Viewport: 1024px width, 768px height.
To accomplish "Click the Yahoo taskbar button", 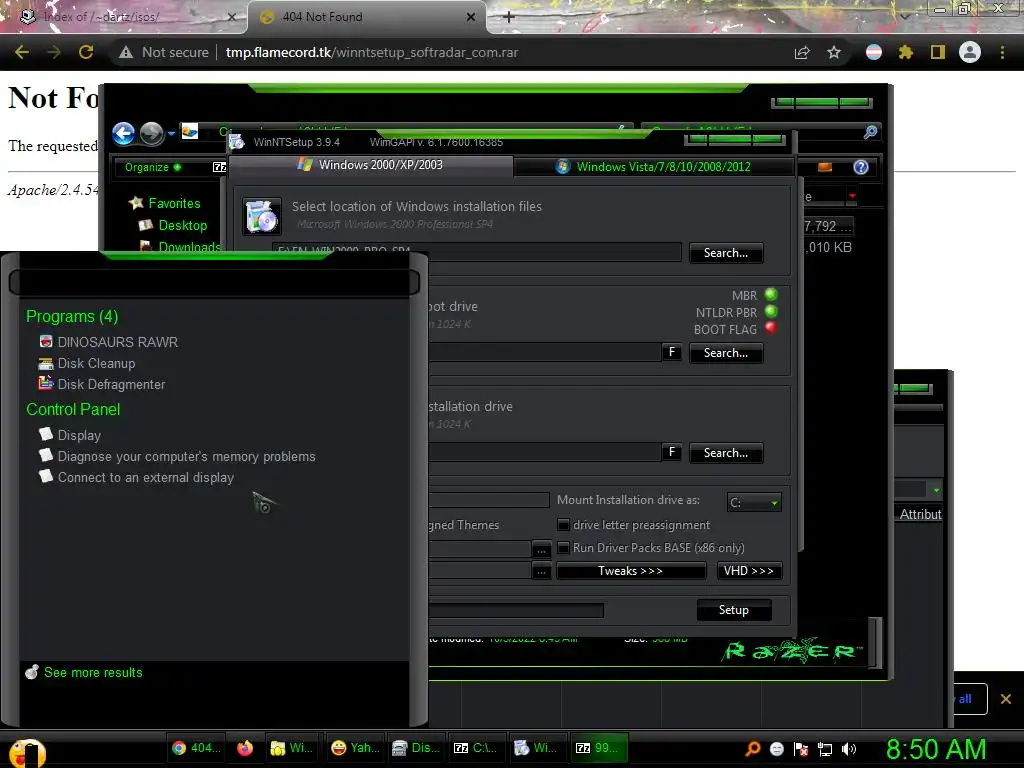I will [356, 748].
